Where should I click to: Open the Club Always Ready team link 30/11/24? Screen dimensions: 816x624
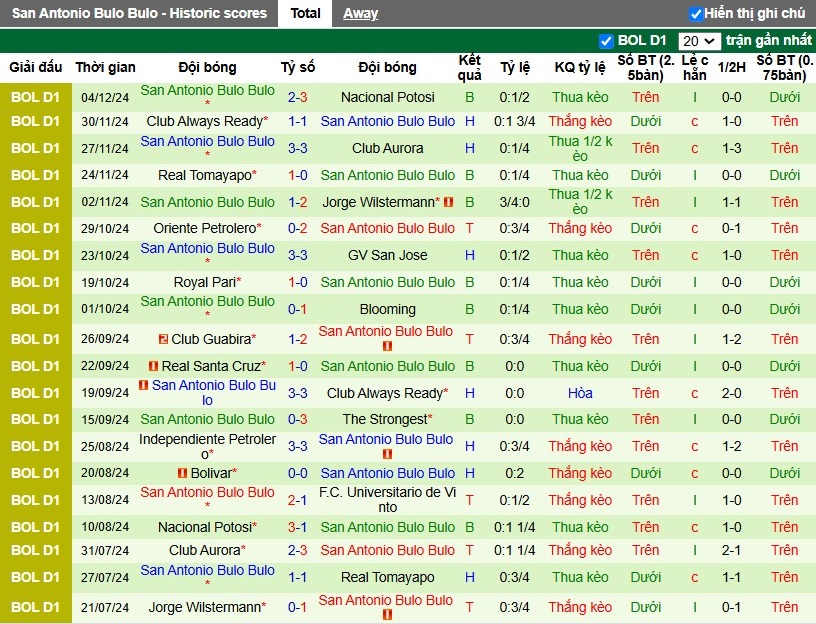tap(205, 121)
